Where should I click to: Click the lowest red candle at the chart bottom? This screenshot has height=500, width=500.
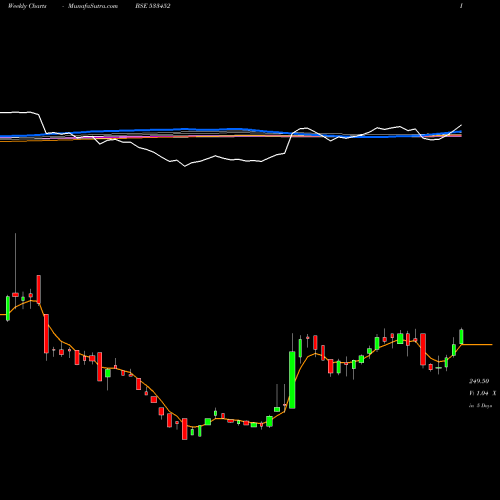[x=184, y=429]
